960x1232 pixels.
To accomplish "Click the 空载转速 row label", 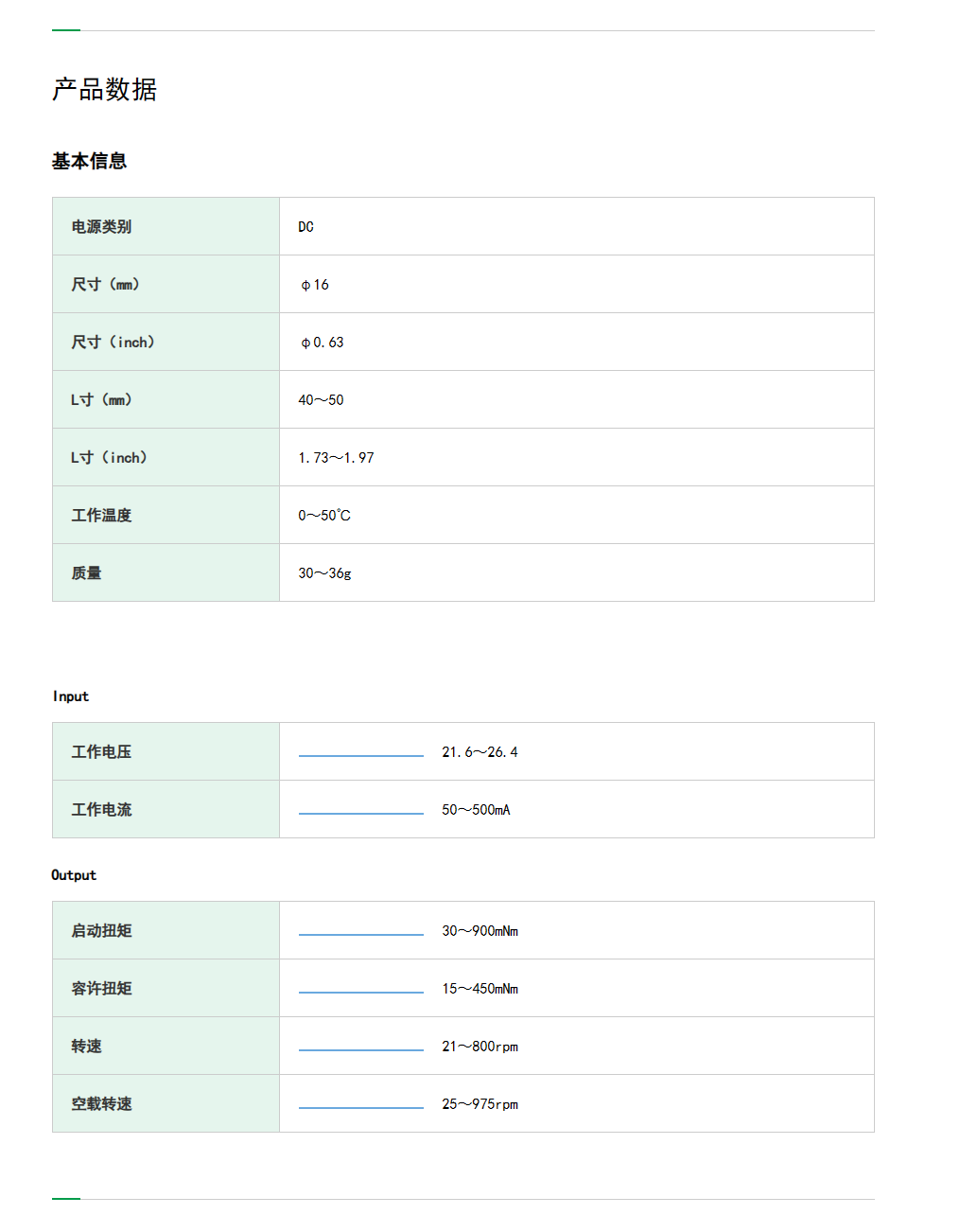I will 101,1104.
